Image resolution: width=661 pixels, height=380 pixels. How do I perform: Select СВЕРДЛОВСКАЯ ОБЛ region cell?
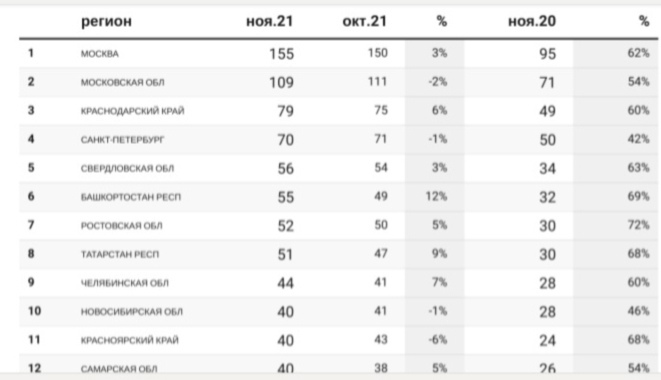(127, 168)
